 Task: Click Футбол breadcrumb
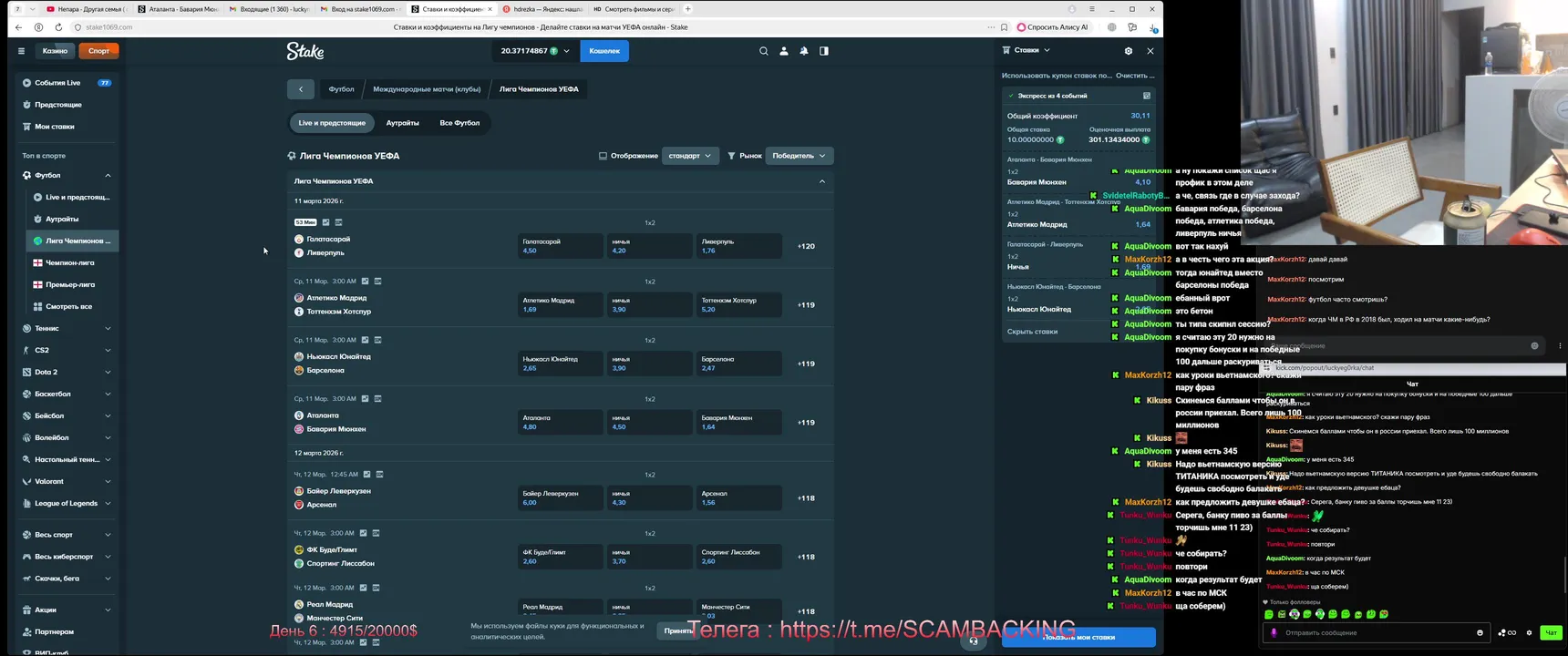[x=342, y=88]
